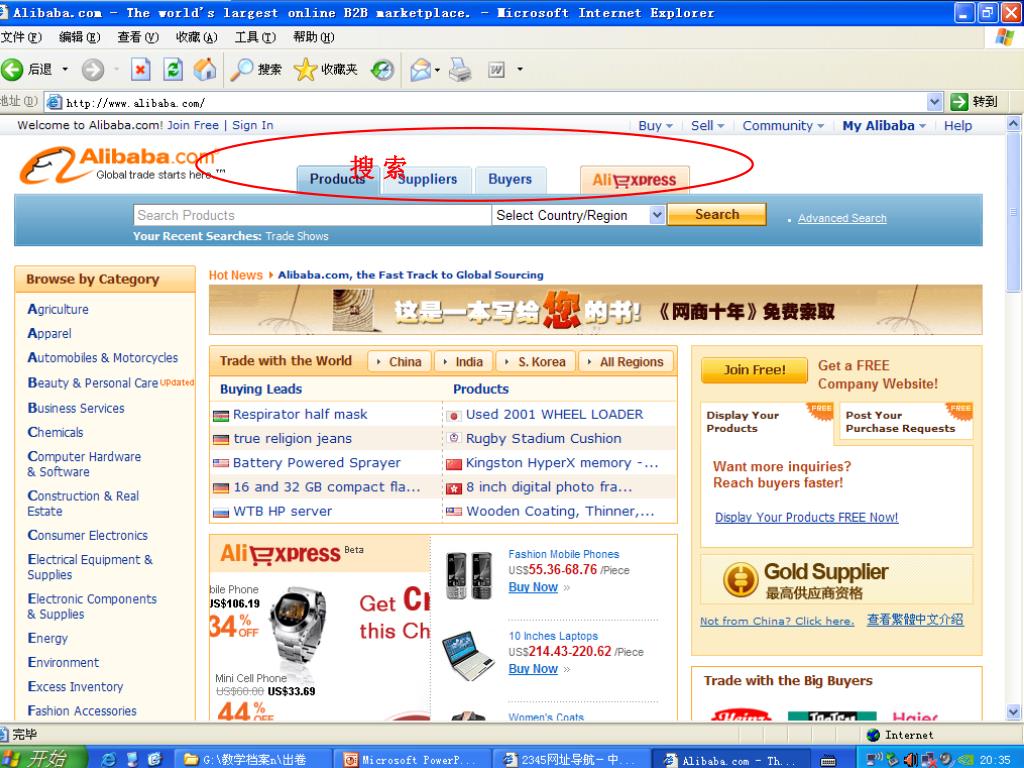Screen dimensions: 1024x768
Task: Open the Mail button dropdown arrow
Action: click(x=437, y=69)
